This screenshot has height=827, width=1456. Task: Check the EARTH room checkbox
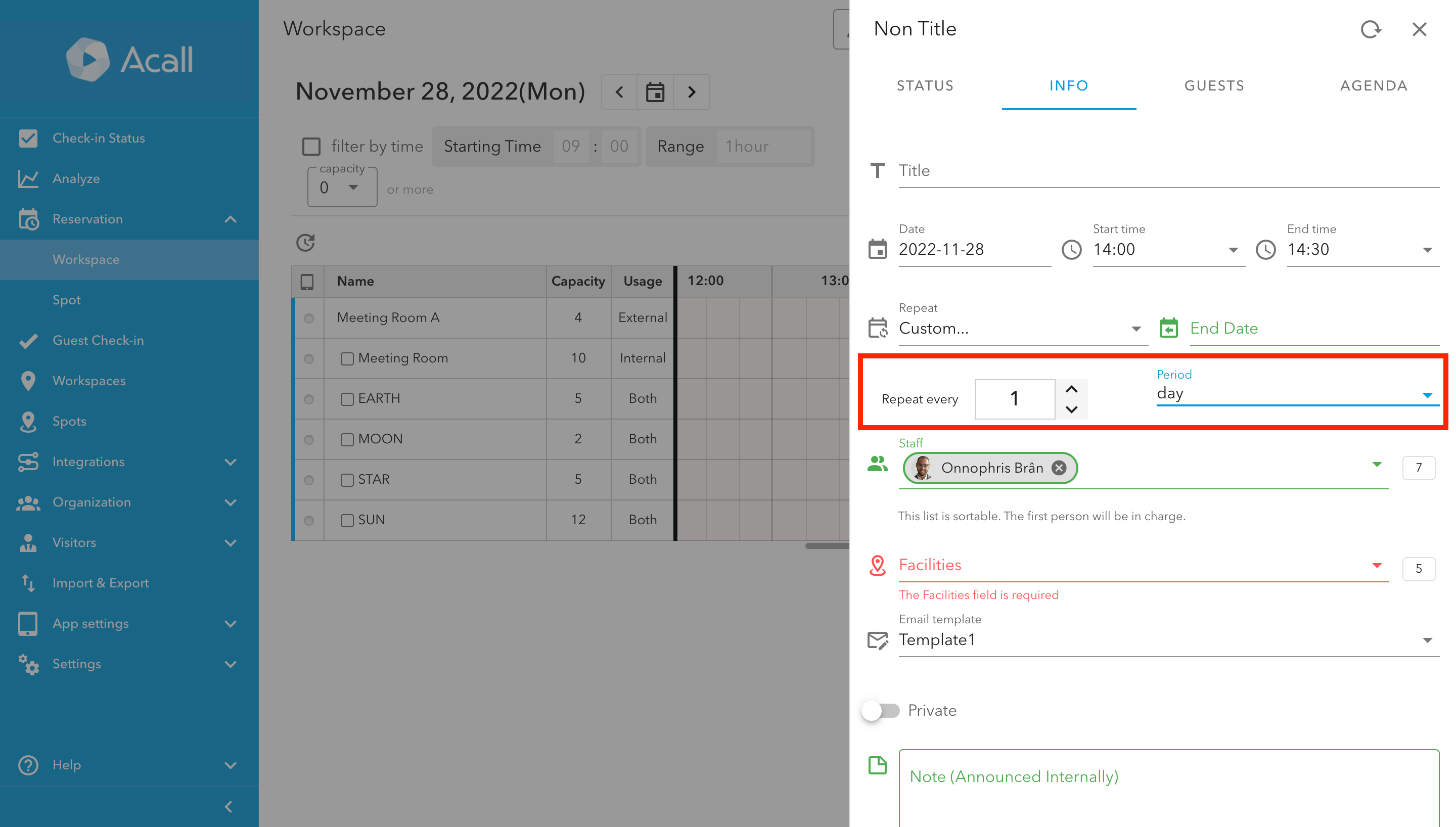tap(347, 399)
